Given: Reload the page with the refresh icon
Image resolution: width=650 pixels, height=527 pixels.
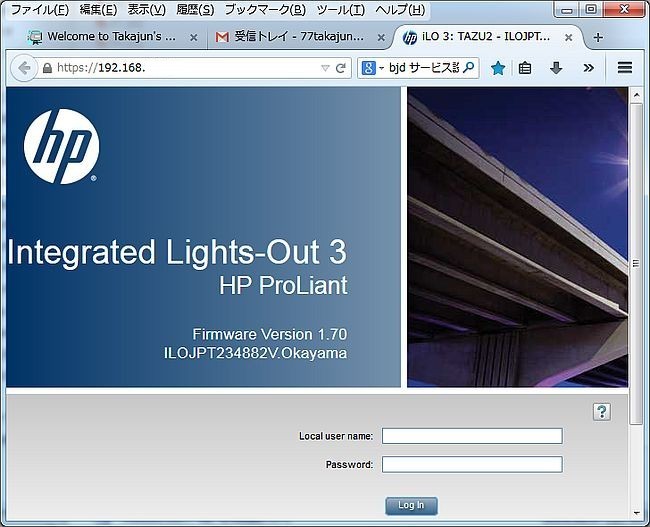Looking at the screenshot, I should [340, 68].
